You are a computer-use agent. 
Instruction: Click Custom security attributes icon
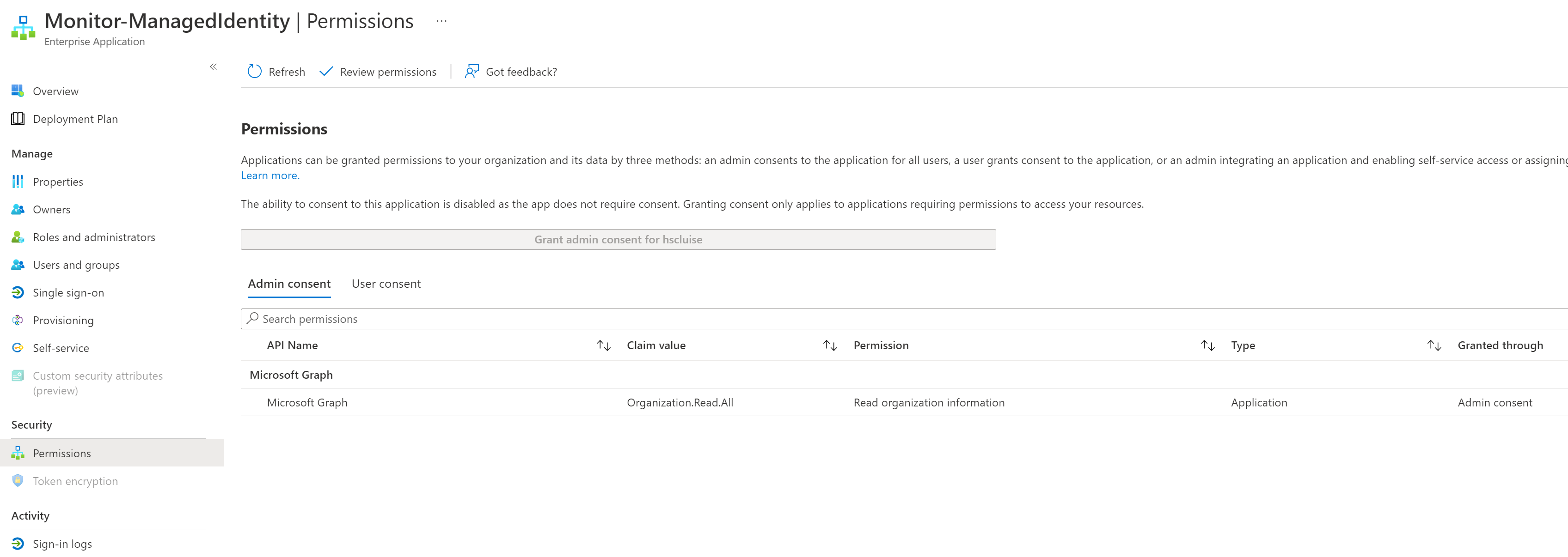tap(18, 376)
